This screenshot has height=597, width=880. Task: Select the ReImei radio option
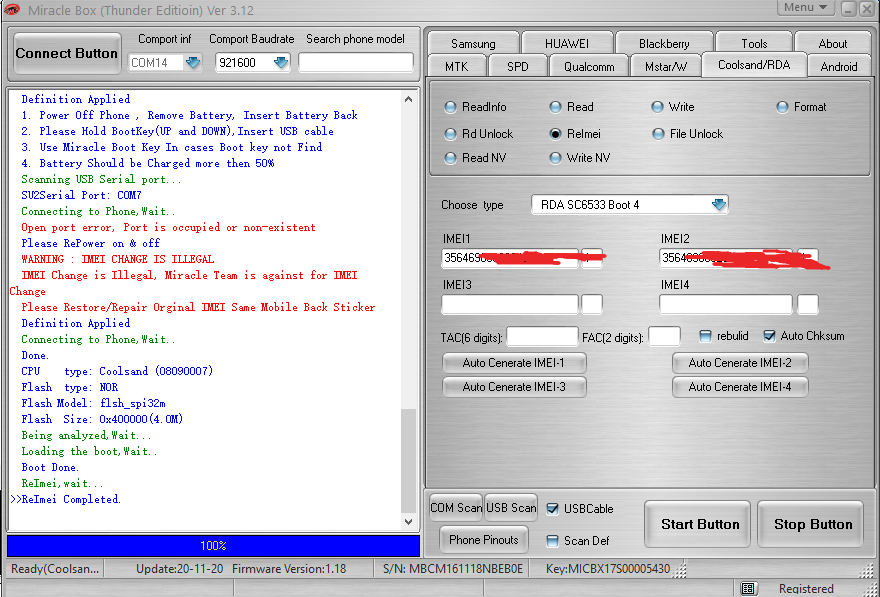click(x=555, y=134)
